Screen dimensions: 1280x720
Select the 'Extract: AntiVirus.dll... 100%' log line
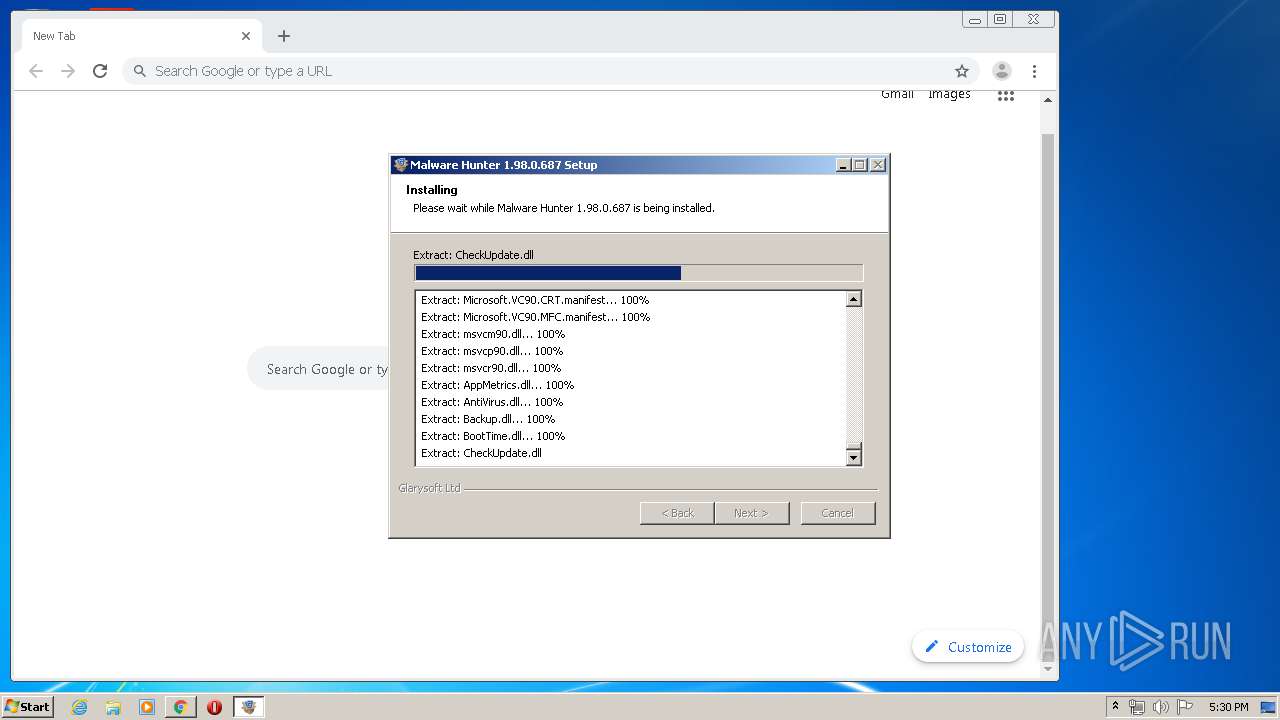tap(492, 402)
